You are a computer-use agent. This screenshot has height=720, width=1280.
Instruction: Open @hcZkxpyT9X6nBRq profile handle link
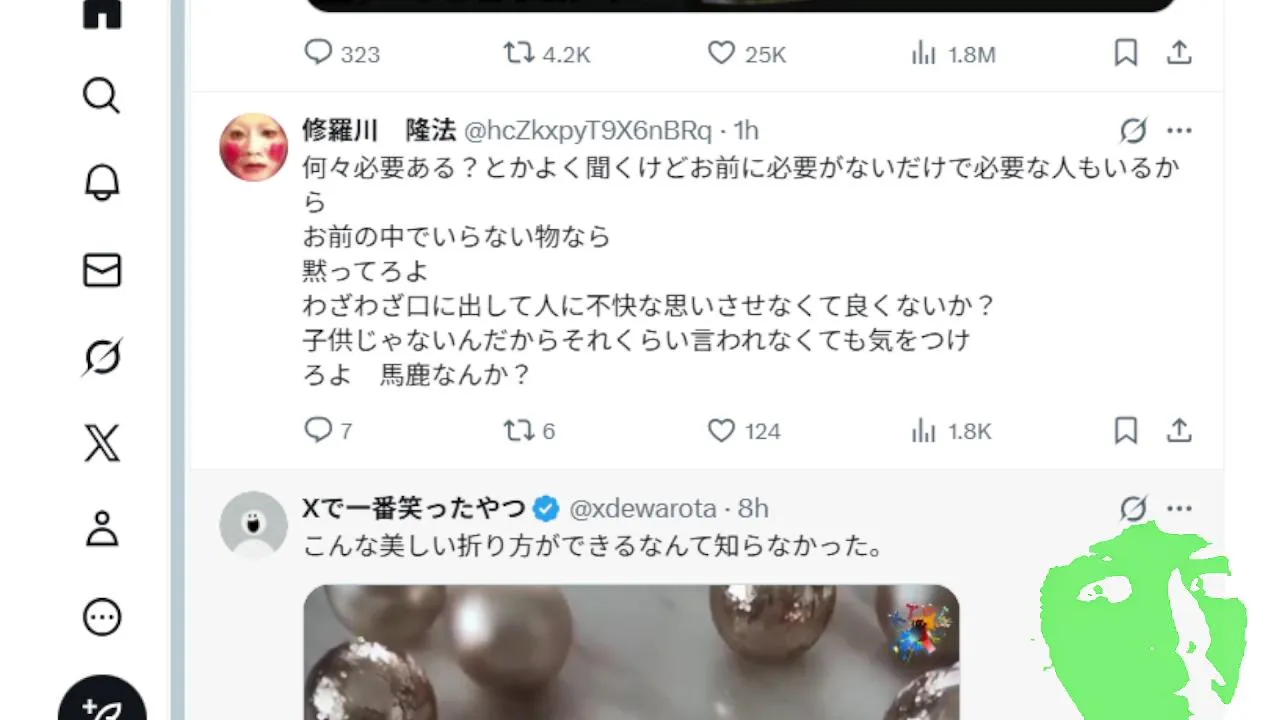coord(588,130)
